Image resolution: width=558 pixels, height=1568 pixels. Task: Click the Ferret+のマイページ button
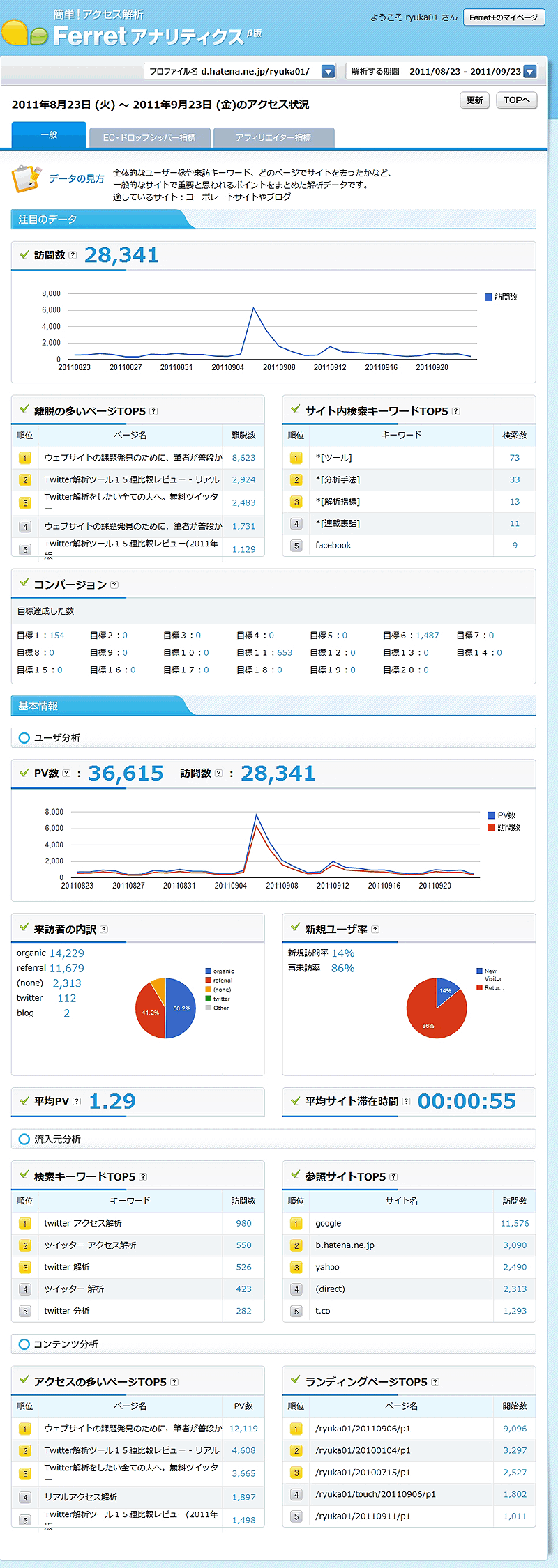504,17
